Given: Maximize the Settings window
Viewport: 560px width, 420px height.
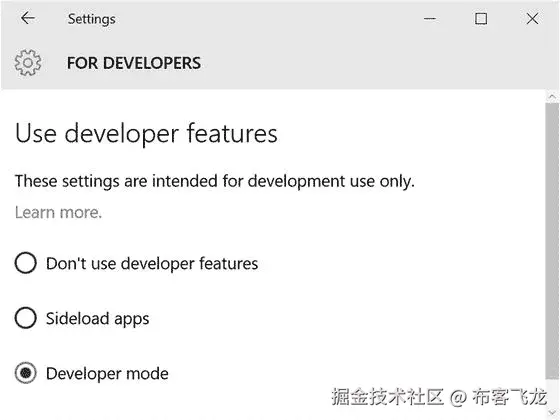Looking at the screenshot, I should [x=481, y=19].
